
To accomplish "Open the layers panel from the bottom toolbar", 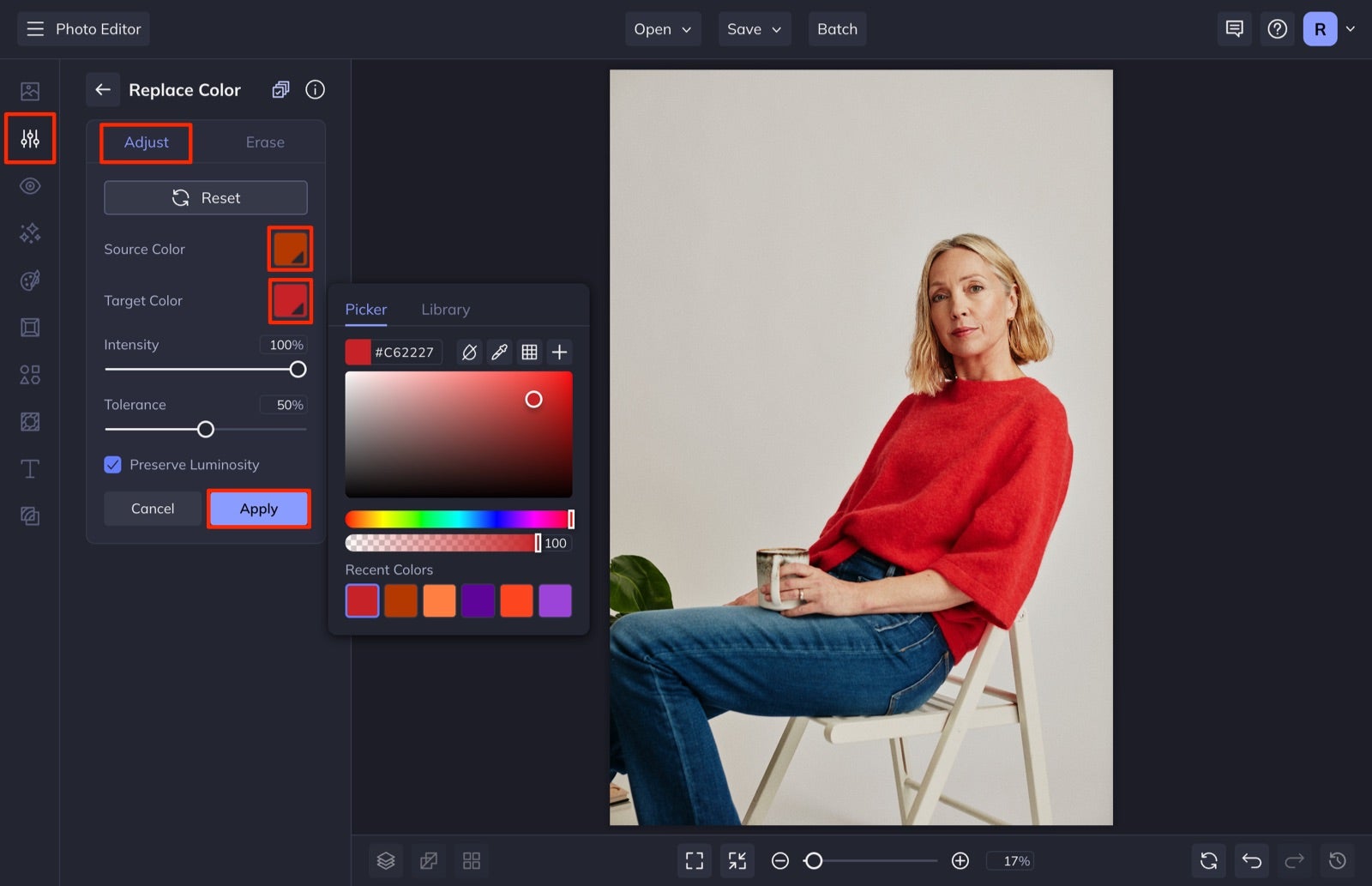I will pyautogui.click(x=385, y=860).
